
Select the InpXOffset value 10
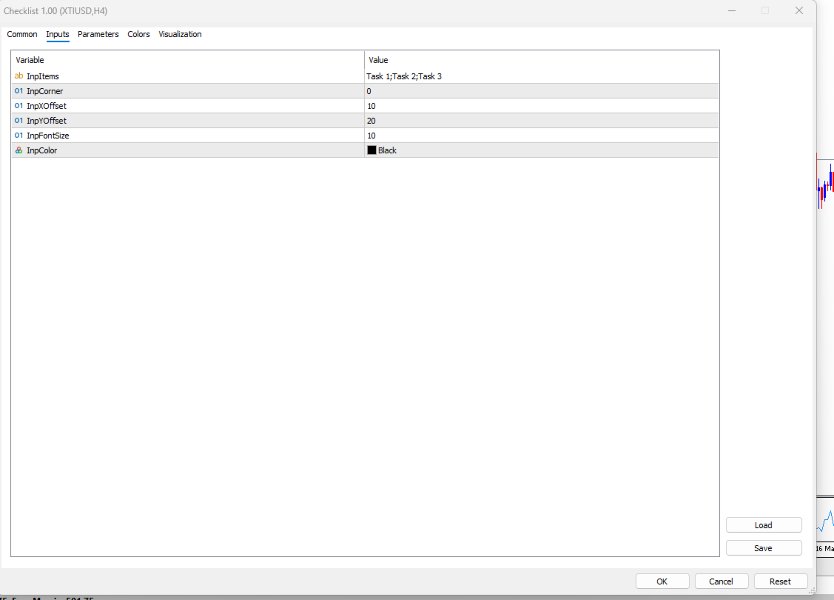[x=371, y=106]
